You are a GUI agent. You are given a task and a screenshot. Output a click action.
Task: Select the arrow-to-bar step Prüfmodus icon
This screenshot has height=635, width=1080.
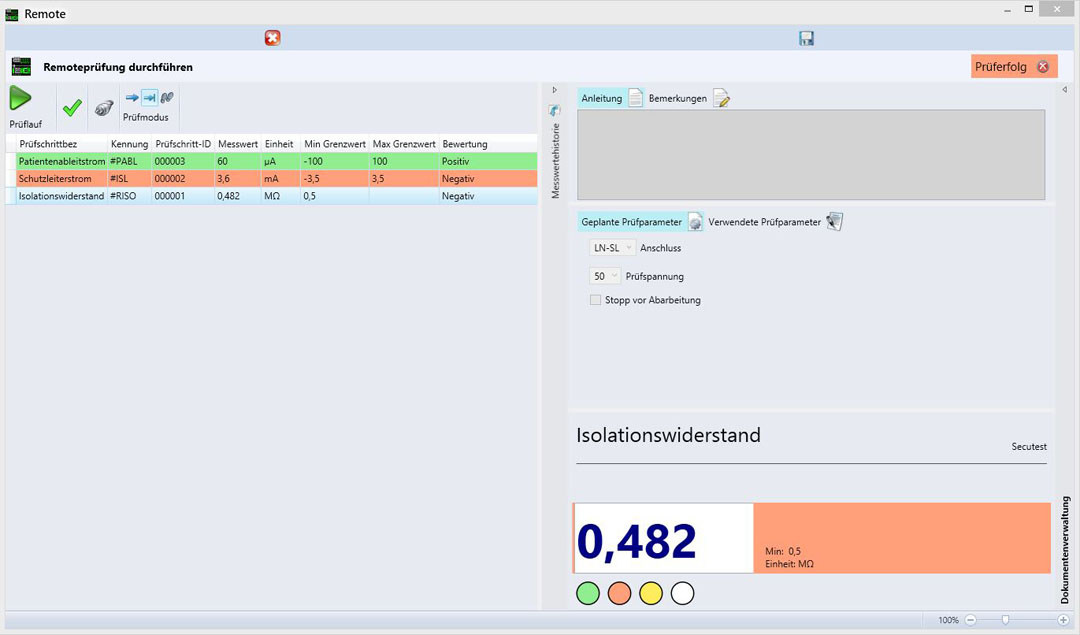click(149, 98)
